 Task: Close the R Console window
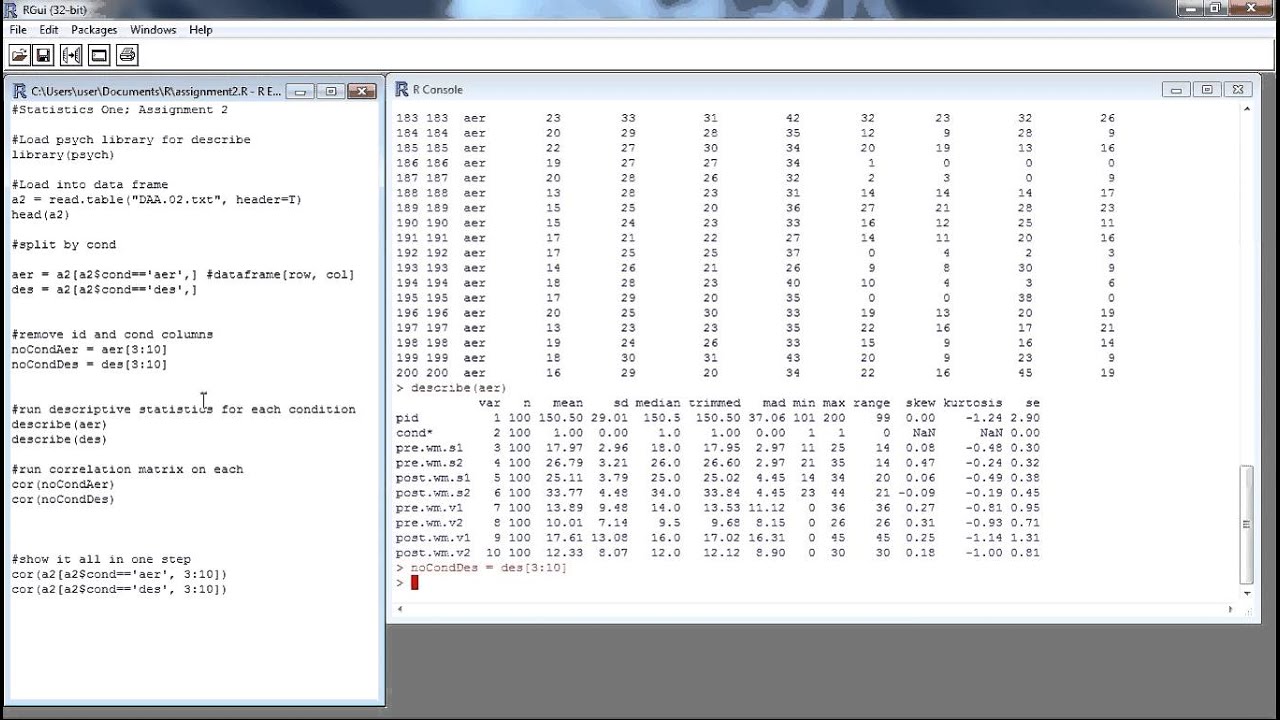(1238, 89)
